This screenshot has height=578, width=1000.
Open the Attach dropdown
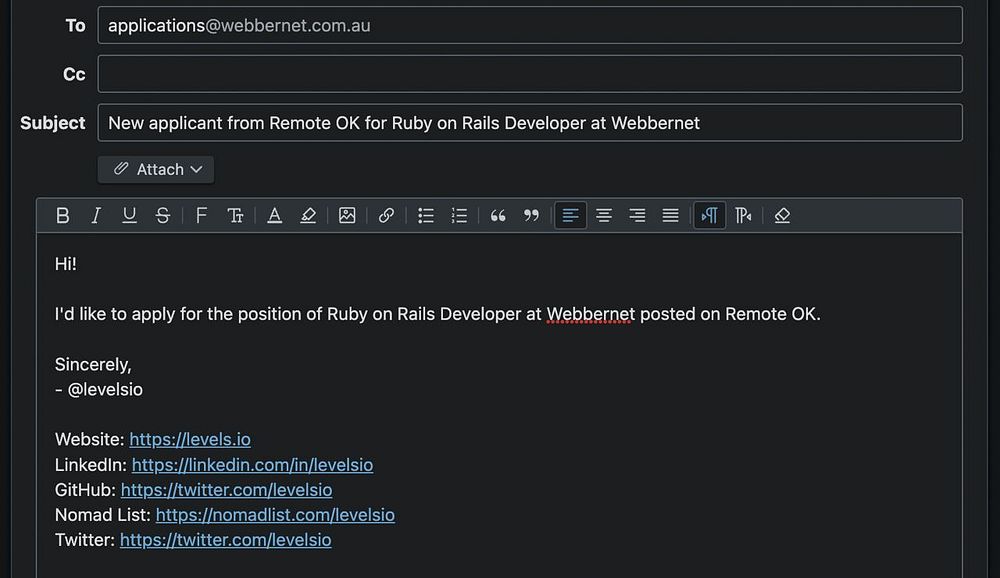tap(156, 170)
